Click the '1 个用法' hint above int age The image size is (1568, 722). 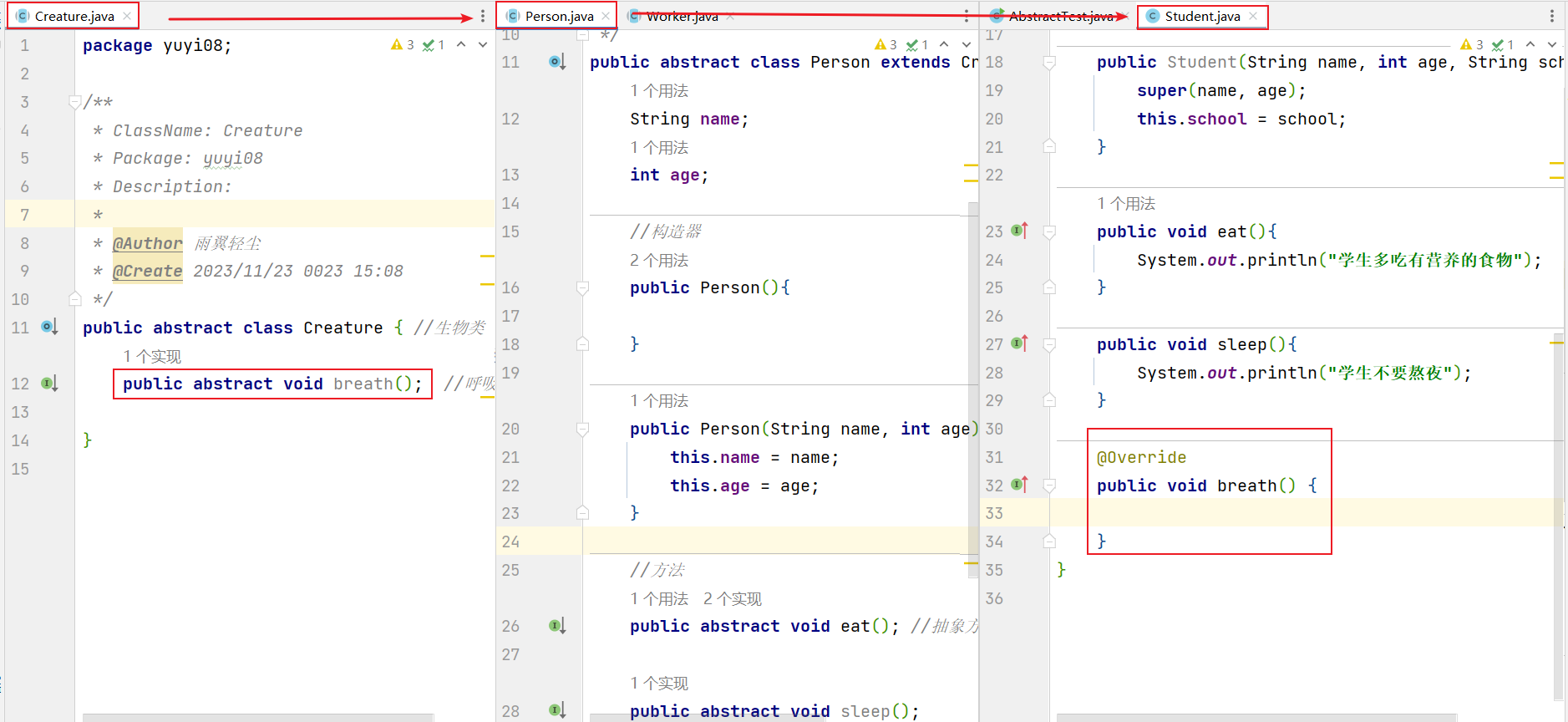coord(659,147)
